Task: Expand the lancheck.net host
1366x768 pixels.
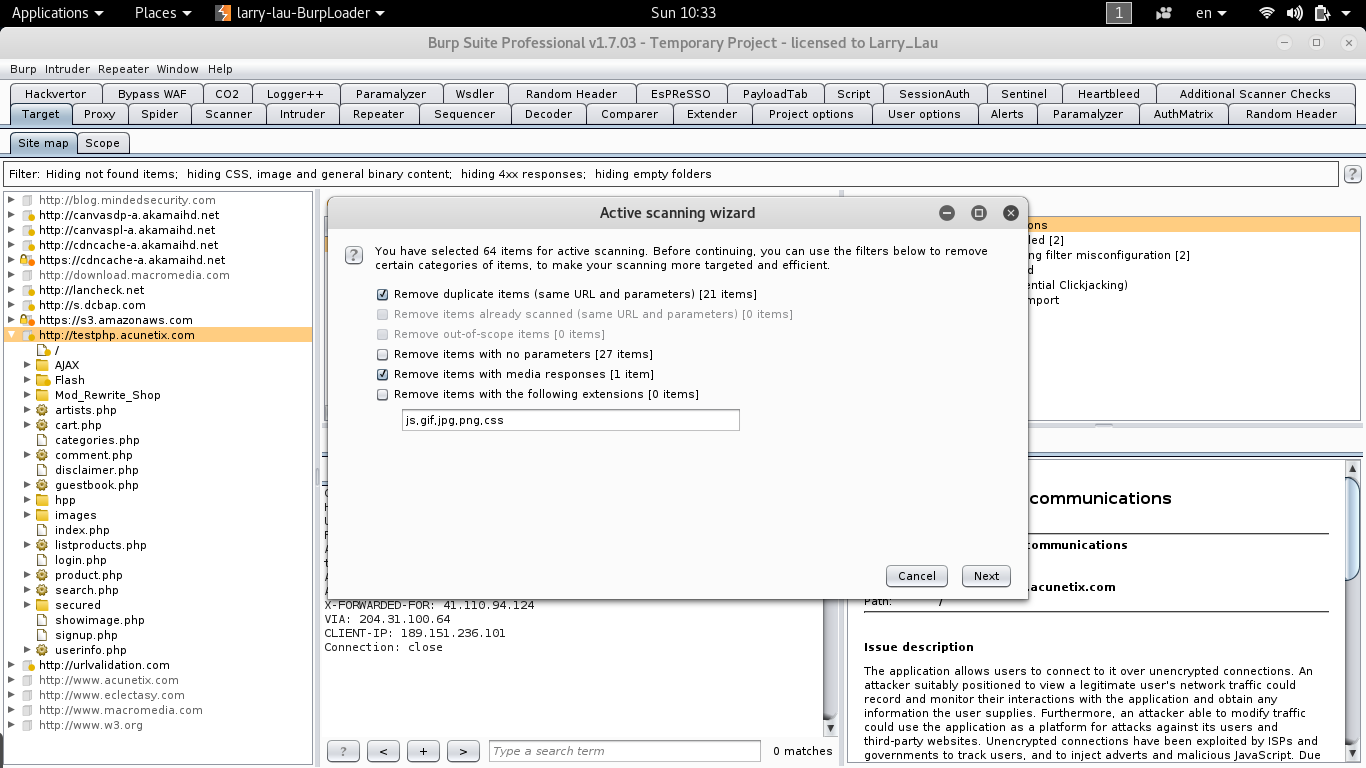Action: 12,290
